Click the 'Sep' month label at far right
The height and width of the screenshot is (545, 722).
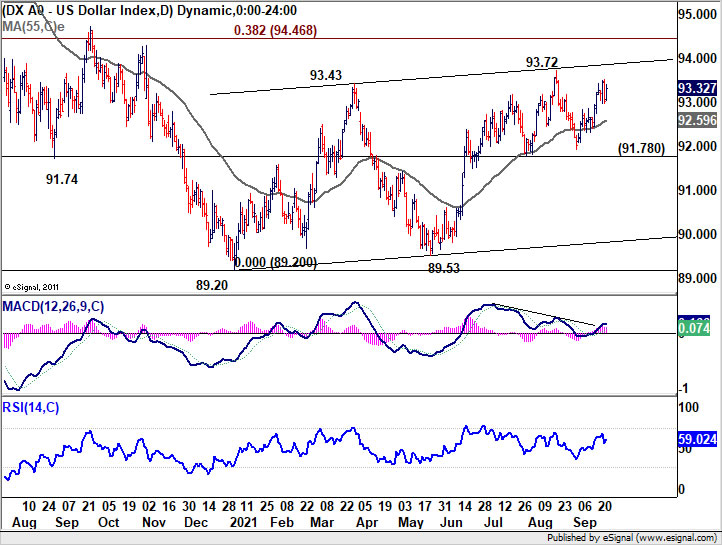[x=584, y=523]
